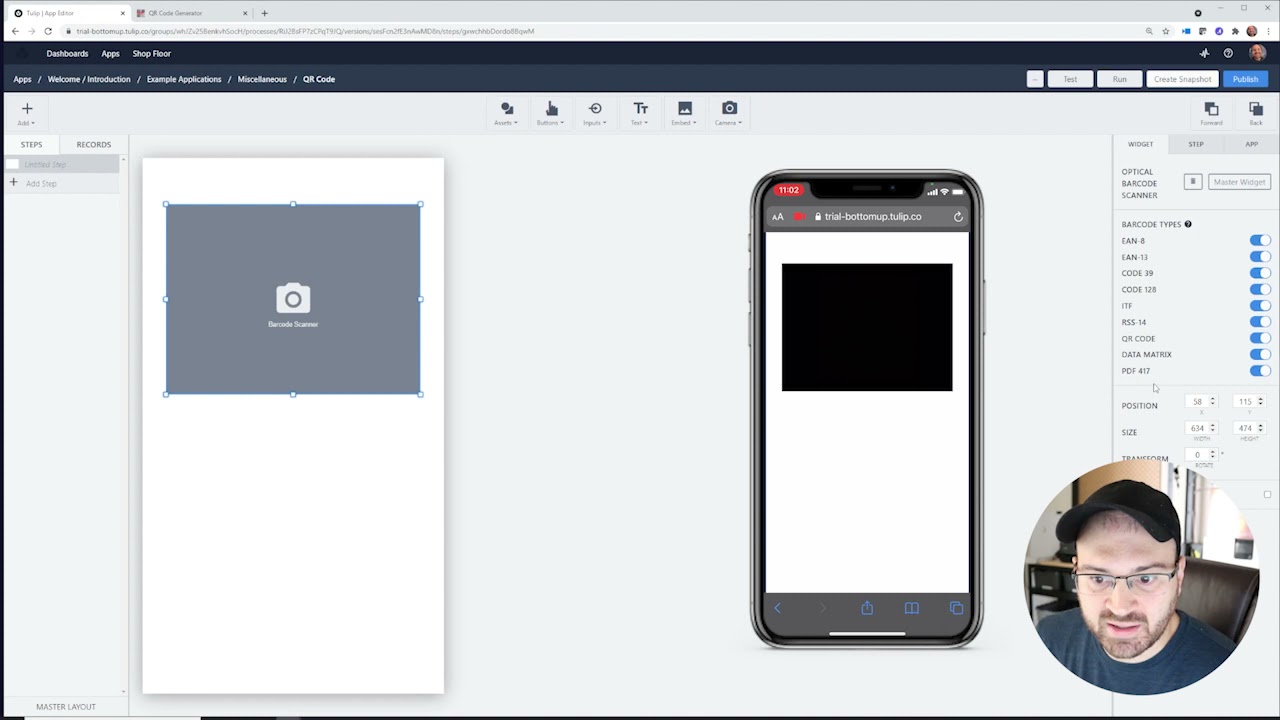Open the activity pulse icon in header
This screenshot has width=1280, height=720.
(1204, 53)
